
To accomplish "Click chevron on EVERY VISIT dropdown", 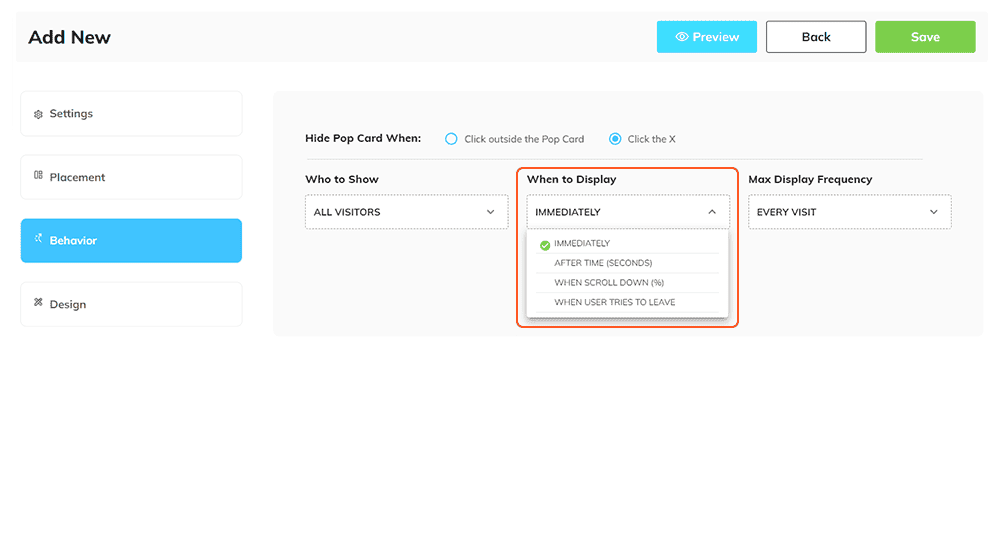I will [x=934, y=212].
